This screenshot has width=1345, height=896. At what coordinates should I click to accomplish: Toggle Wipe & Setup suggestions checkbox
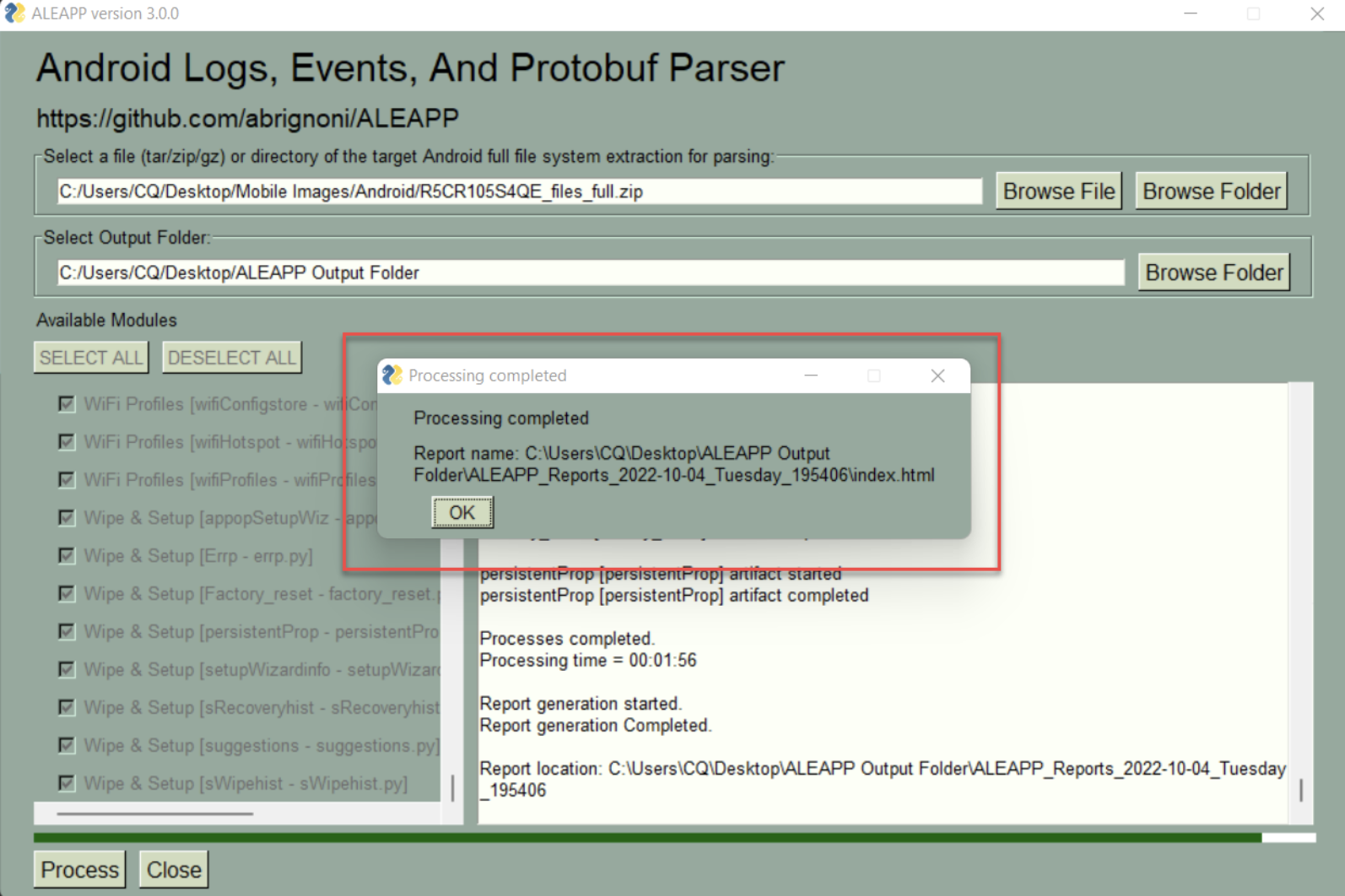click(x=67, y=746)
